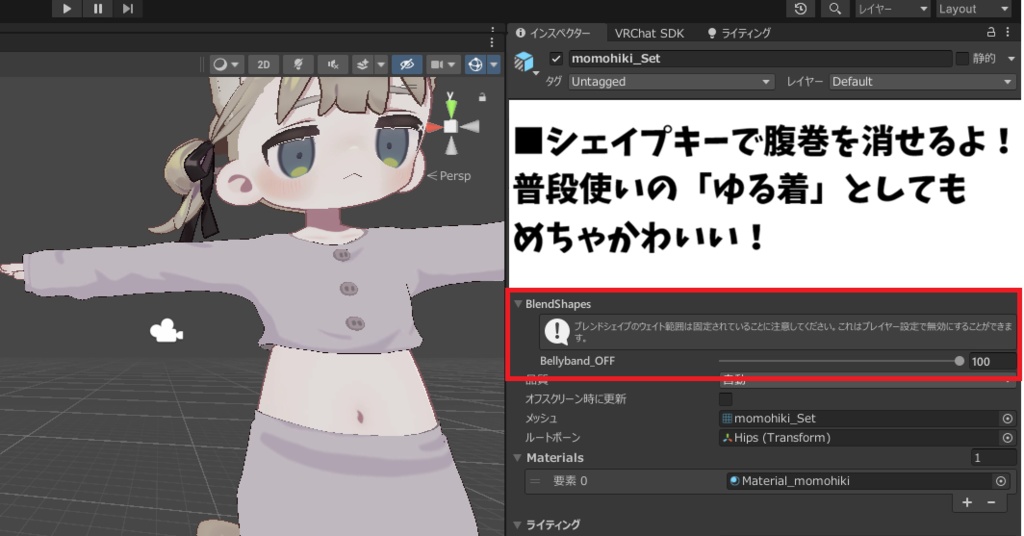Open mesh object picker for momohiki_Set

1007,418
